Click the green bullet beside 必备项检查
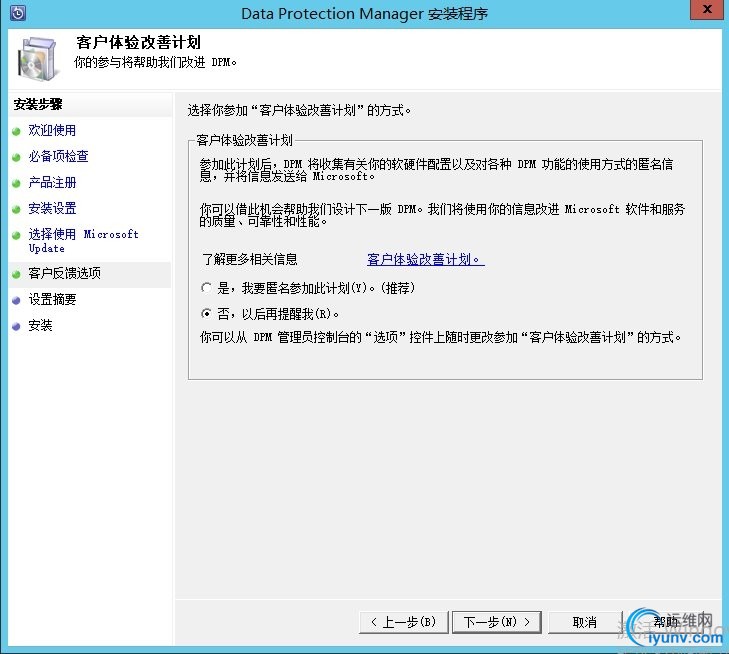 (16, 158)
